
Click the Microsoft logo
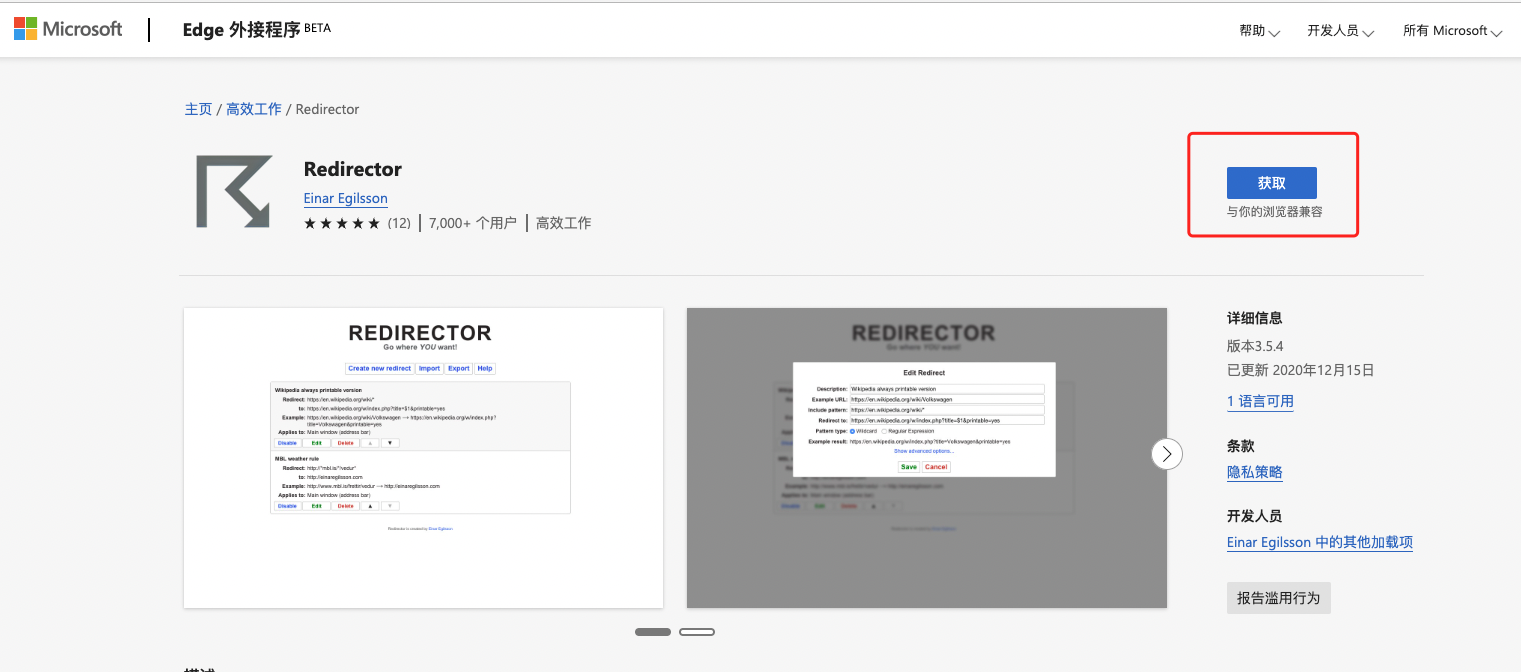[68, 29]
